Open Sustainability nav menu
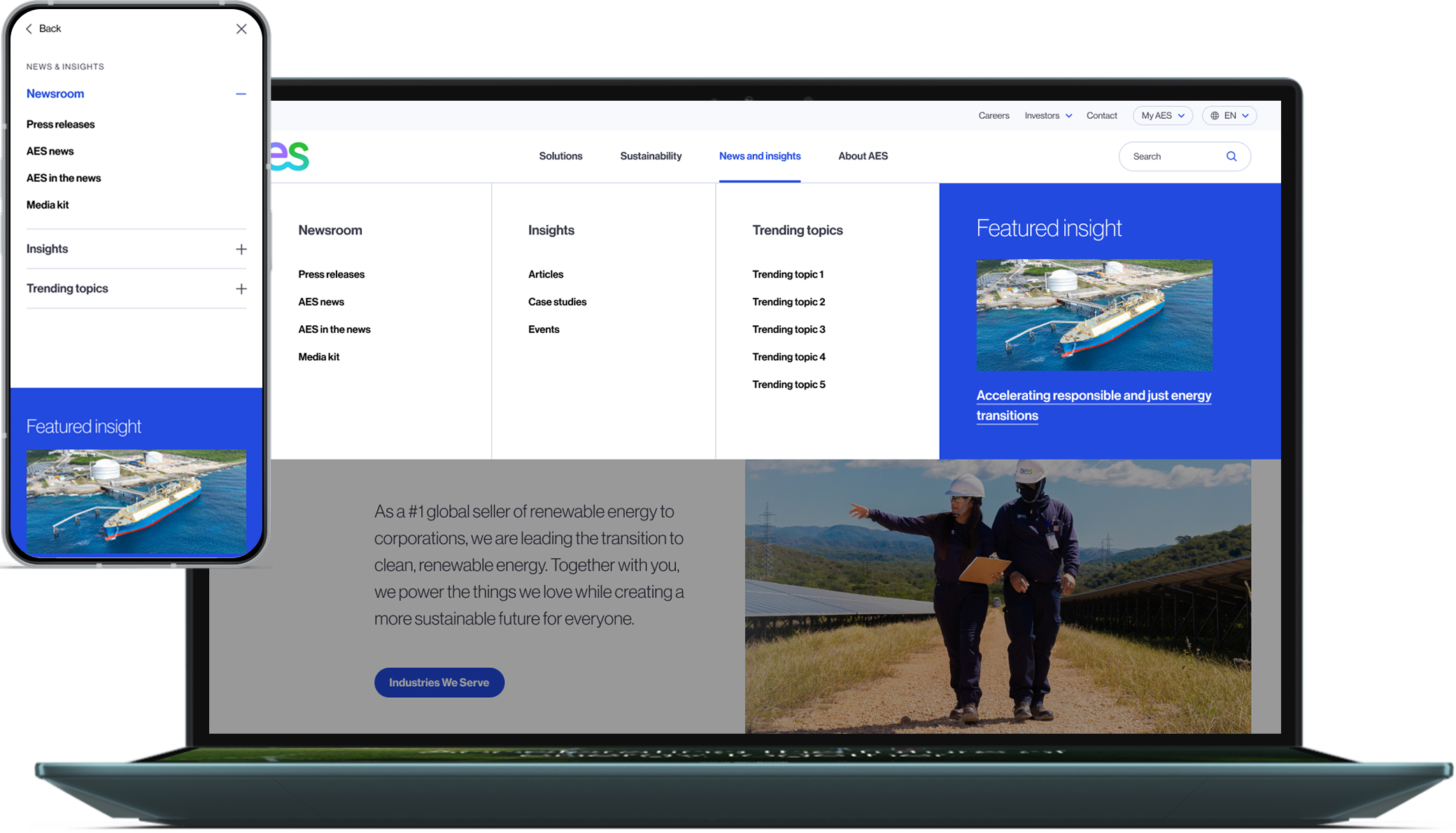This screenshot has width=1456, height=833. click(x=651, y=156)
